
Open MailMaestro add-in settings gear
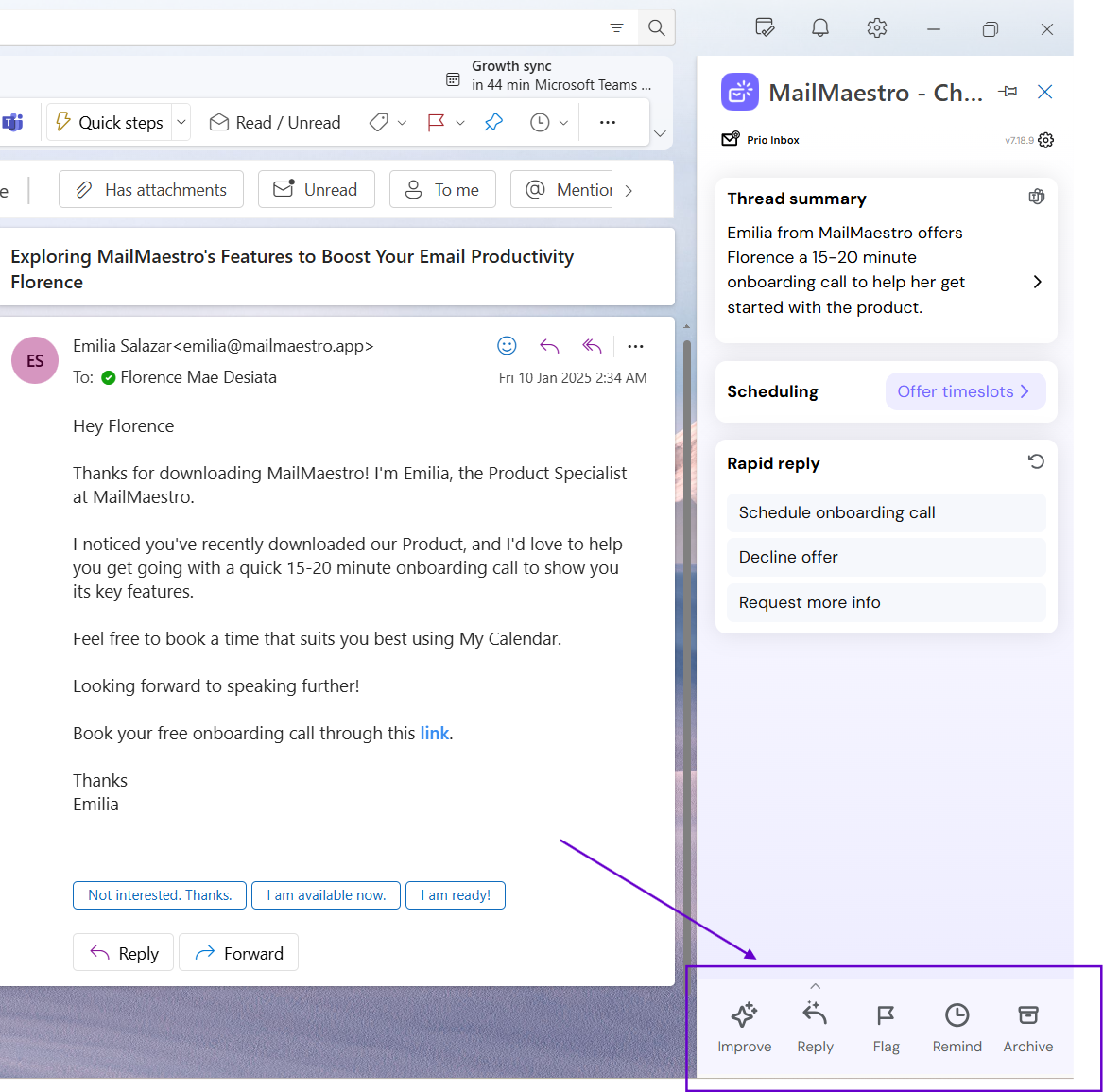(x=1045, y=139)
